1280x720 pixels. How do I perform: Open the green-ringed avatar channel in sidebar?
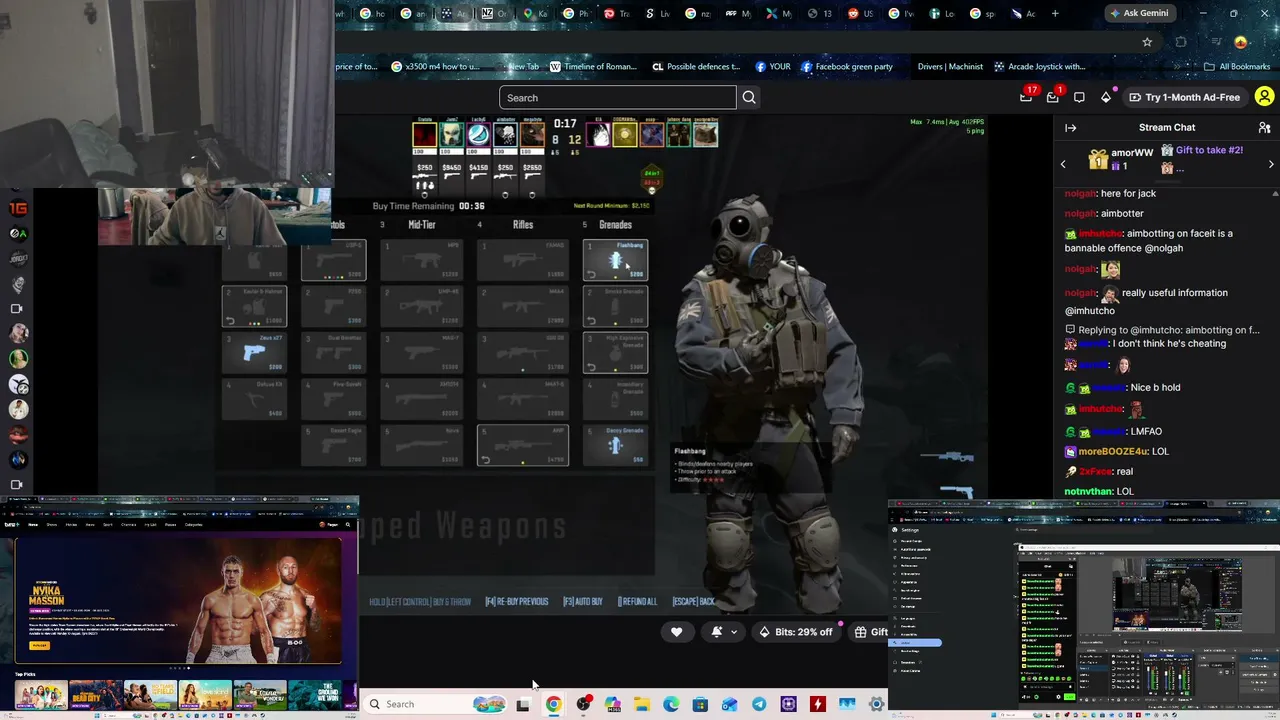pos(17,359)
